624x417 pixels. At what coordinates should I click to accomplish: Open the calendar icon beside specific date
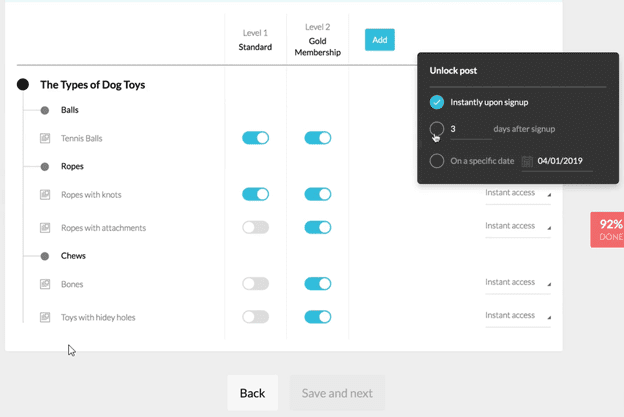[x=527, y=161]
